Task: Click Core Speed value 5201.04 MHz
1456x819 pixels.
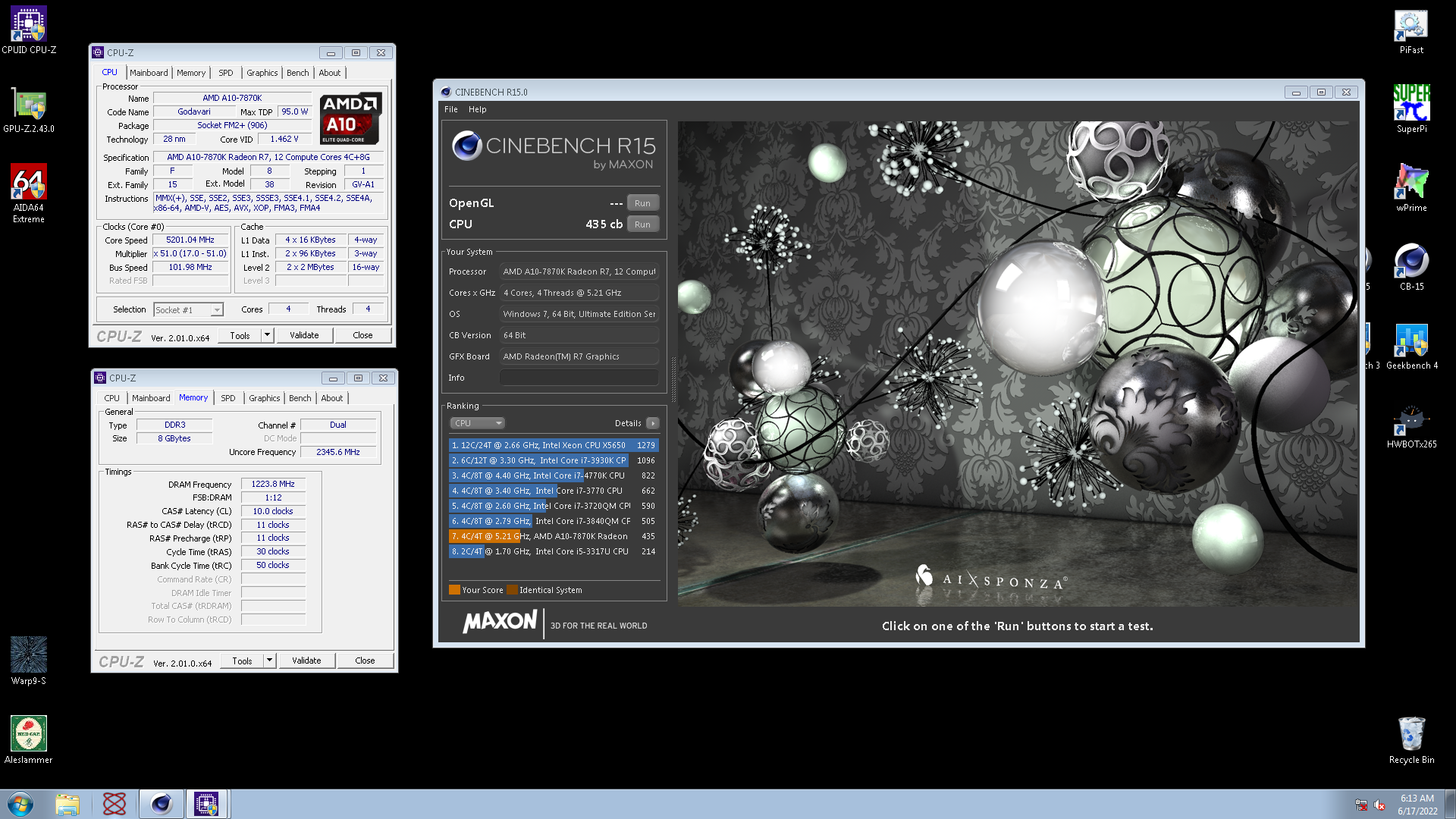Action: point(190,240)
